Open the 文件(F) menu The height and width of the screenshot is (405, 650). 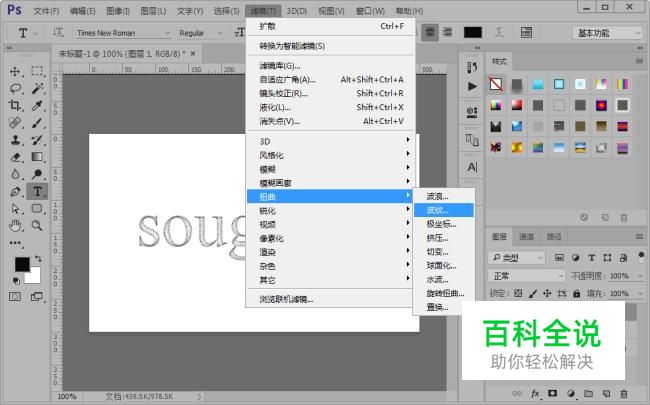46,11
